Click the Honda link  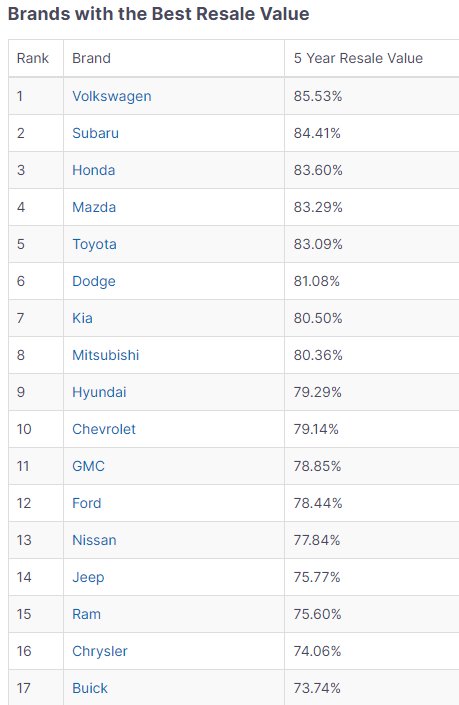tap(94, 170)
